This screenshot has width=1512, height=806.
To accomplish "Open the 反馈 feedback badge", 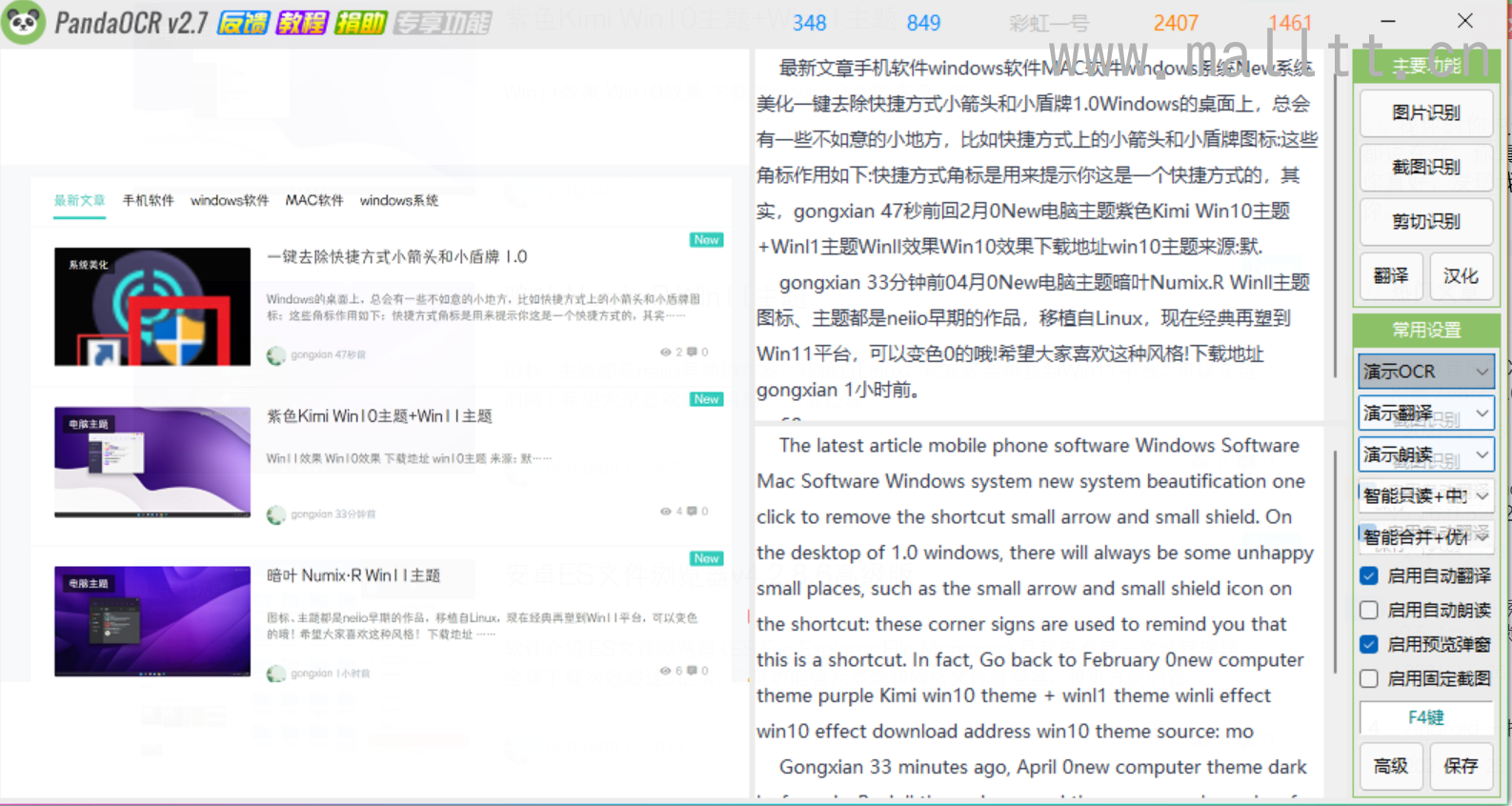I will 244,23.
